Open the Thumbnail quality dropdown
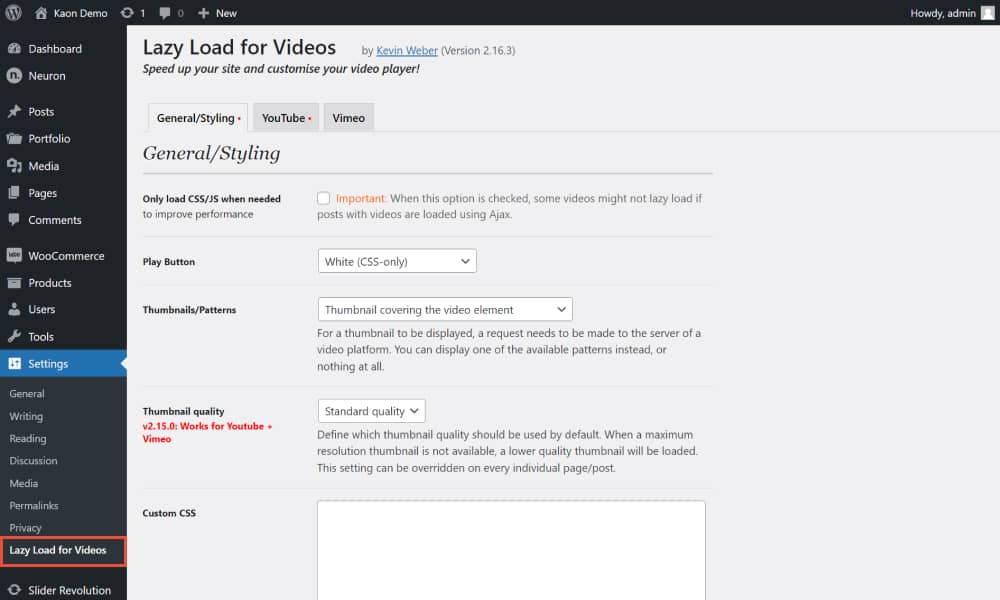This screenshot has height=600, width=1000. pyautogui.click(x=371, y=410)
